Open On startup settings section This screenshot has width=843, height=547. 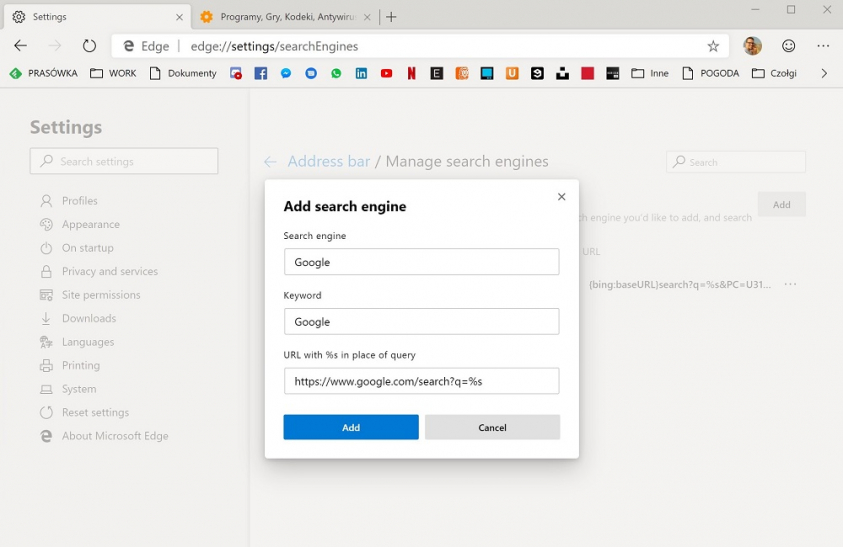(76, 248)
